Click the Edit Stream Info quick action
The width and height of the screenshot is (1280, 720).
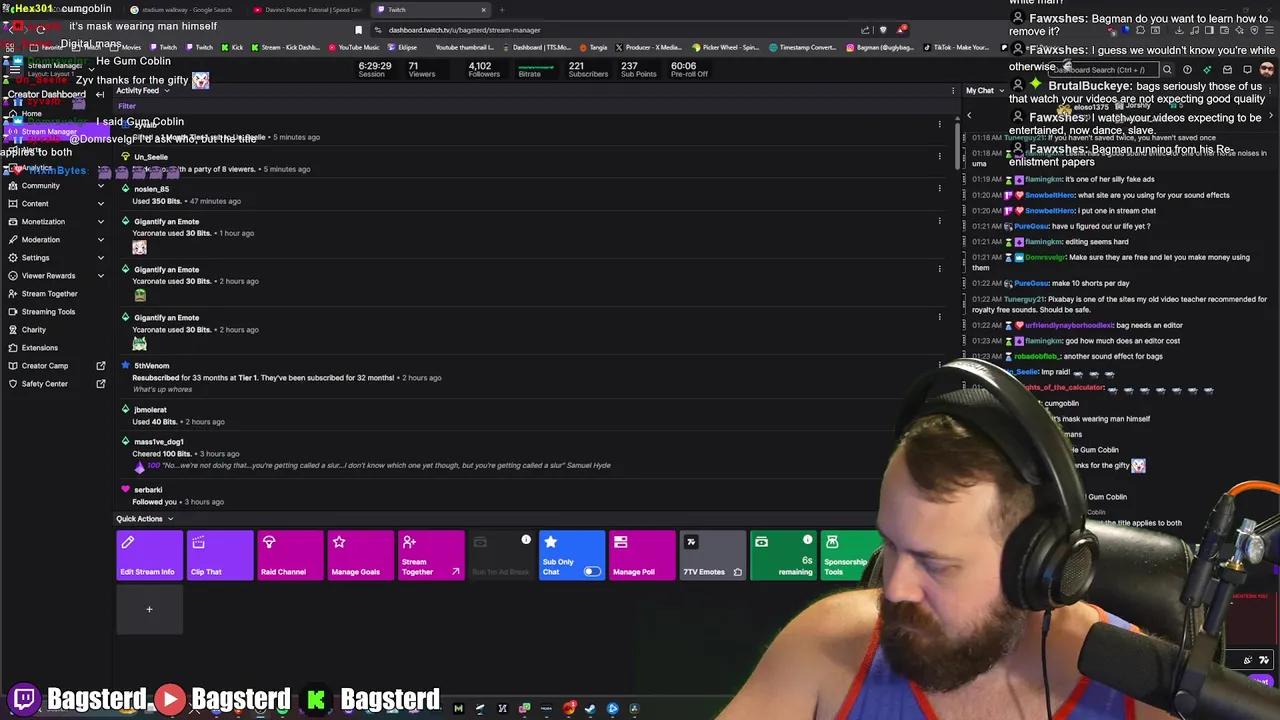pos(149,555)
